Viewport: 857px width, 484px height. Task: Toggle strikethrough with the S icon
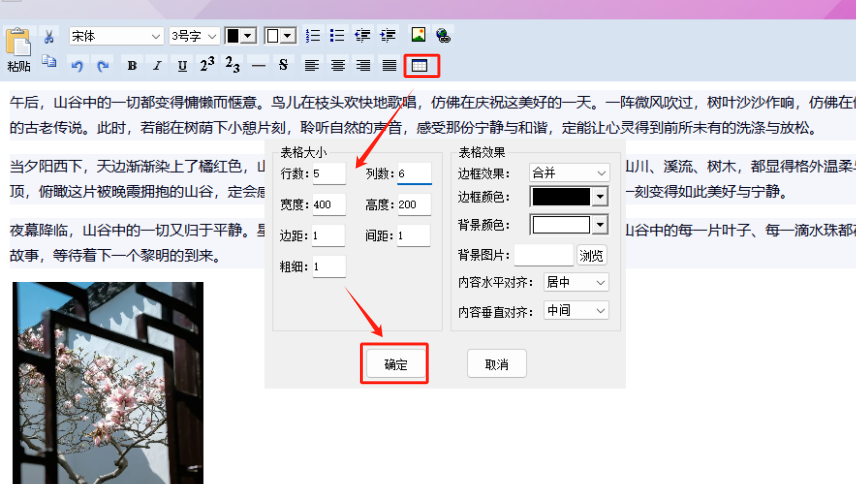point(283,65)
